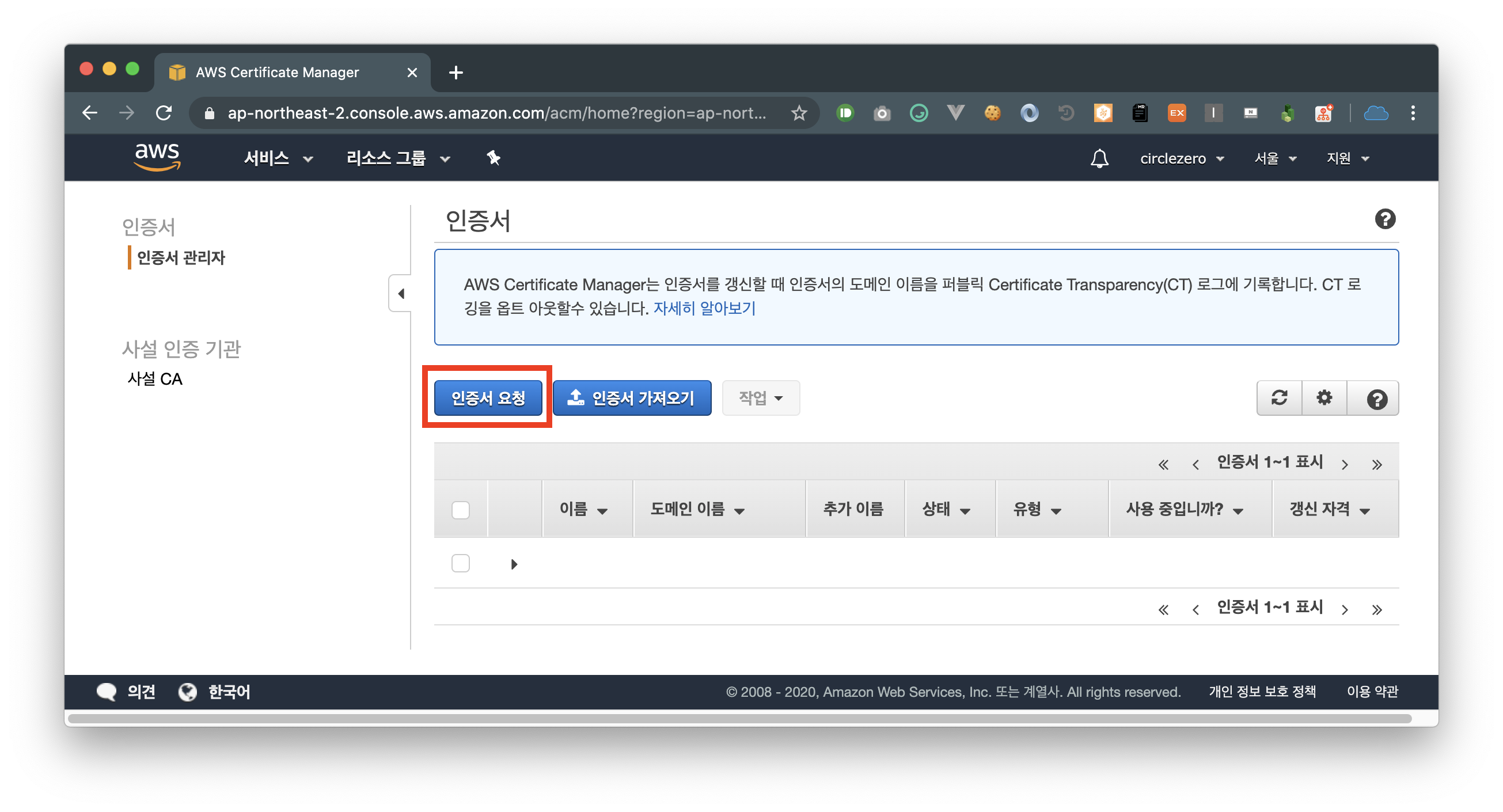
Task: Jump to last page of certificates (top pager)
Action: click(1377, 465)
